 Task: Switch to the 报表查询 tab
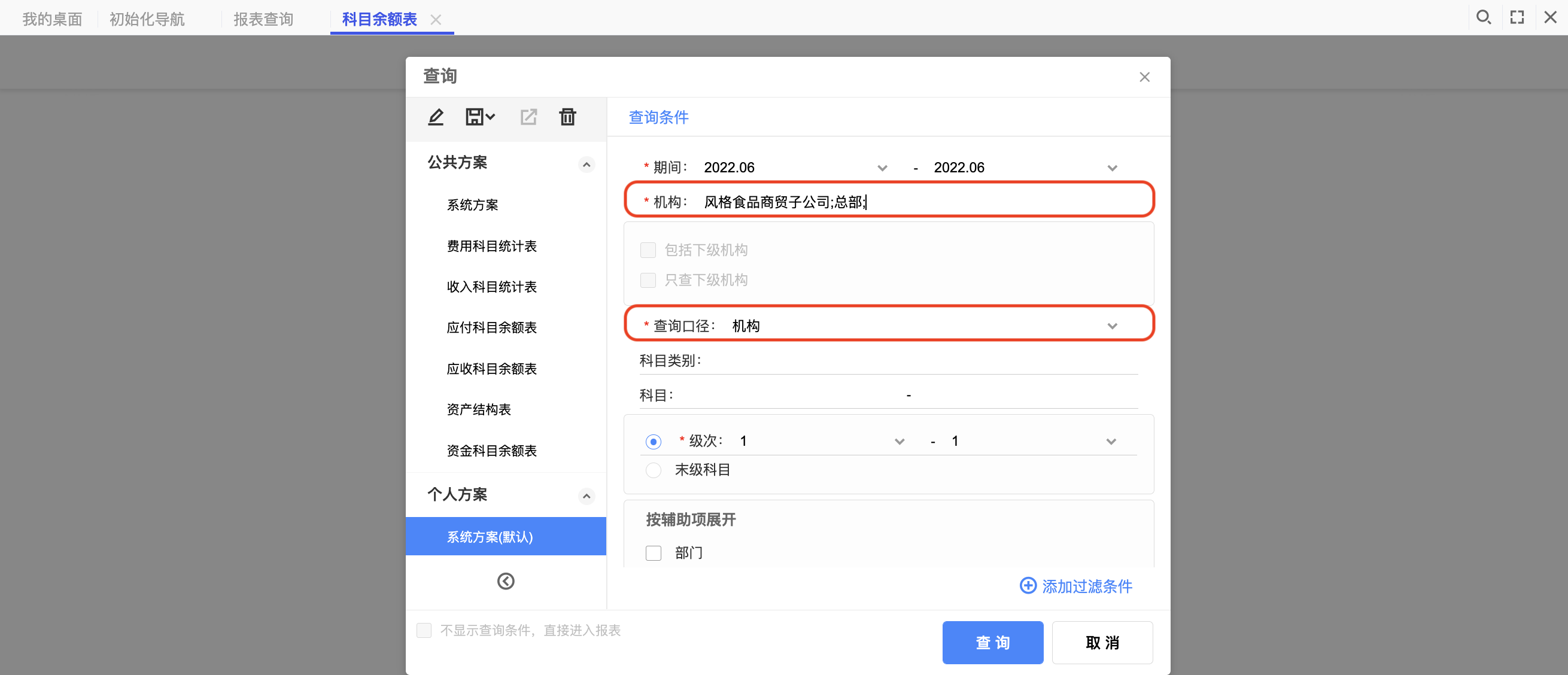tap(263, 19)
